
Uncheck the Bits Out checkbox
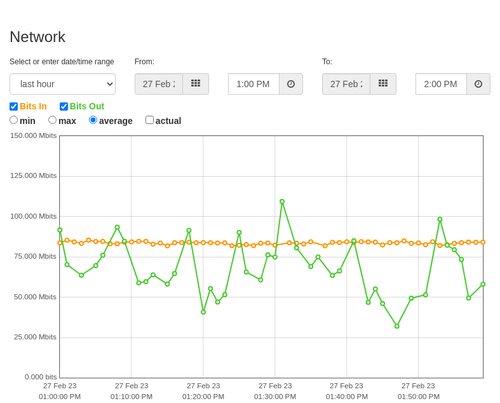click(x=64, y=106)
